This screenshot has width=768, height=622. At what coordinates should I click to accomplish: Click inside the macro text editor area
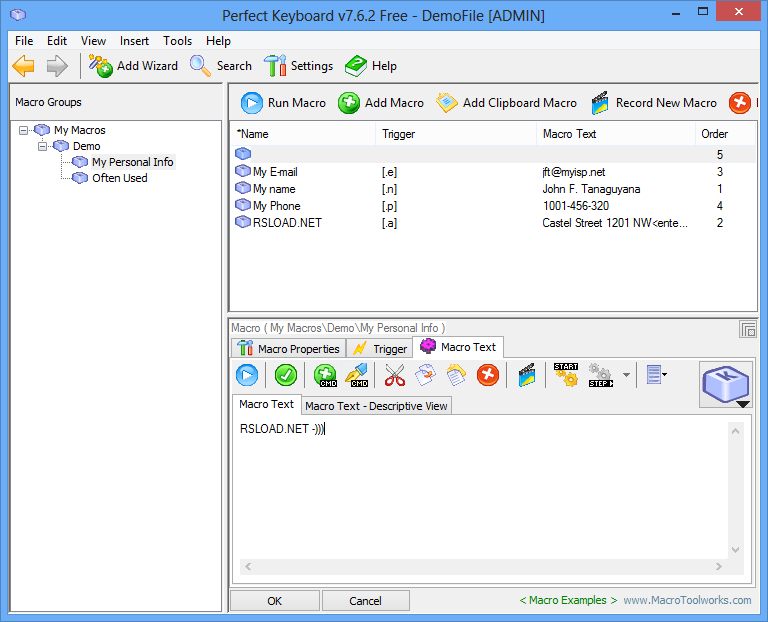point(482,490)
